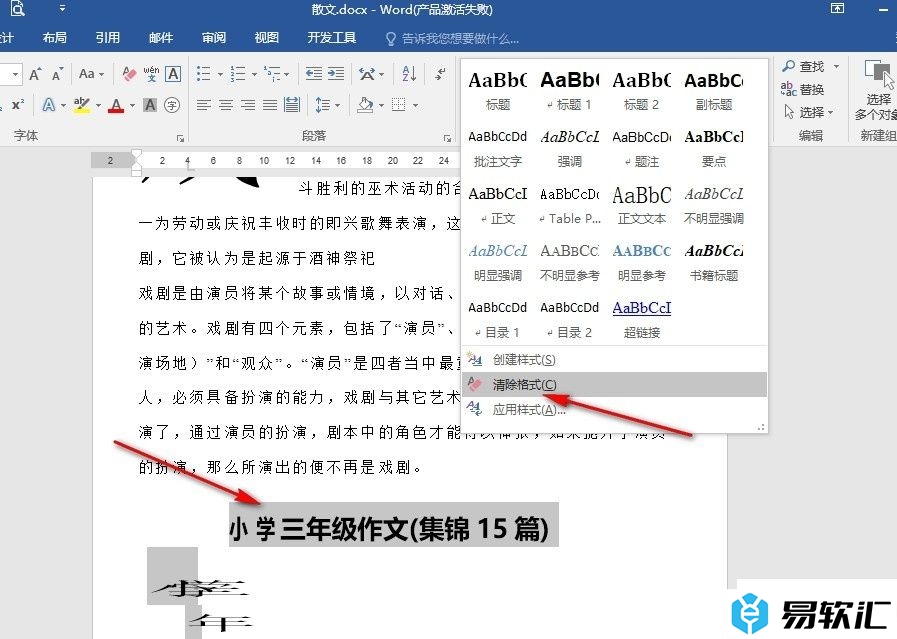Expand the multilevel list dropdown arrow
The width and height of the screenshot is (897, 639).
pyautogui.click(x=286, y=74)
